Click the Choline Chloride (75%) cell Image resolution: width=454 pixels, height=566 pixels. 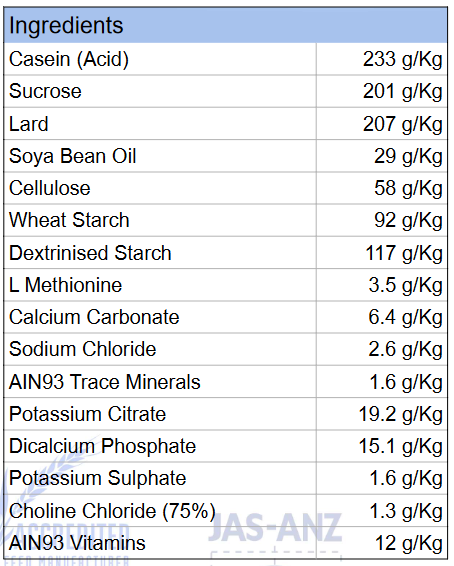pyautogui.click(x=160, y=511)
